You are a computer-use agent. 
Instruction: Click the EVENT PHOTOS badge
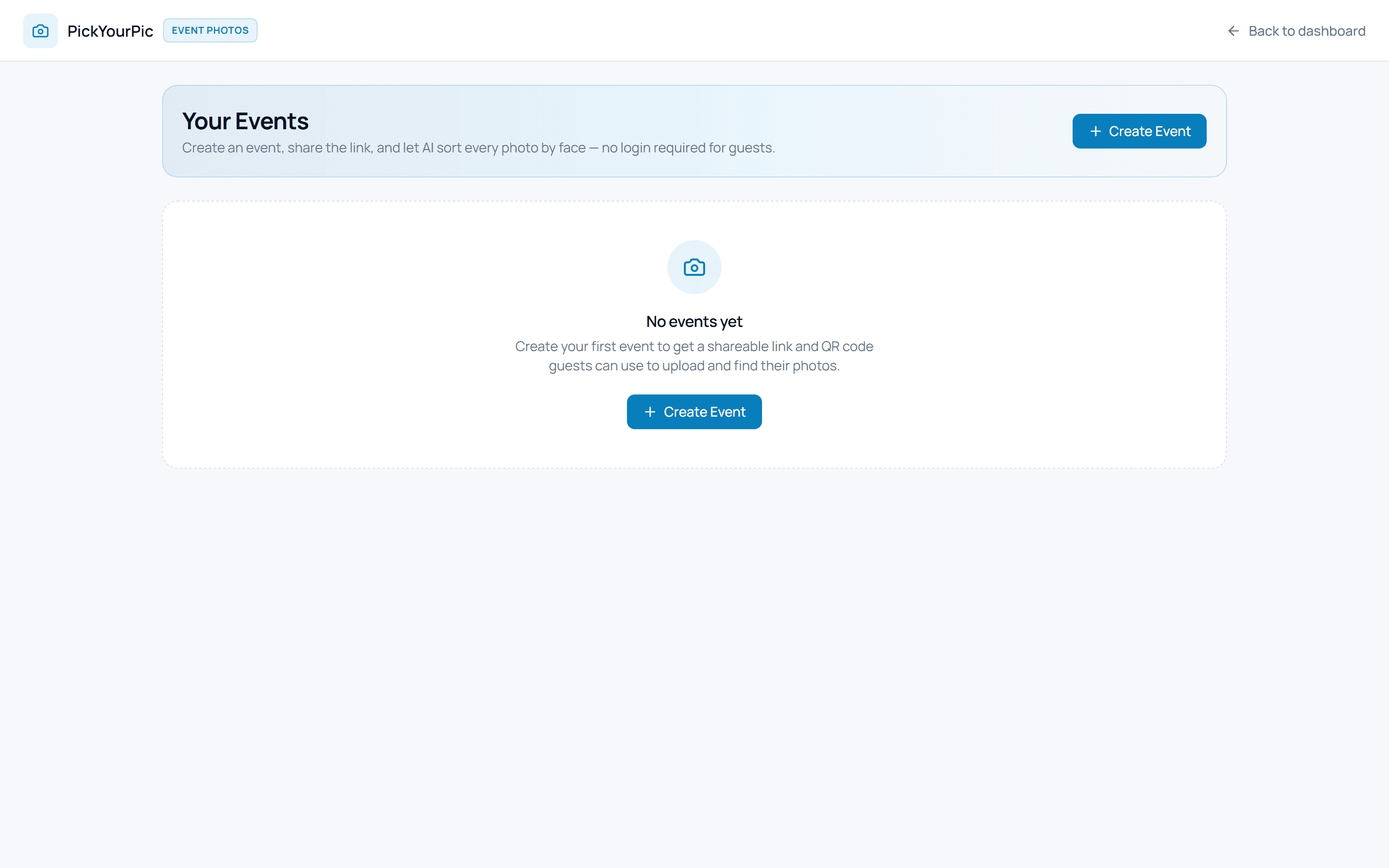tap(210, 30)
